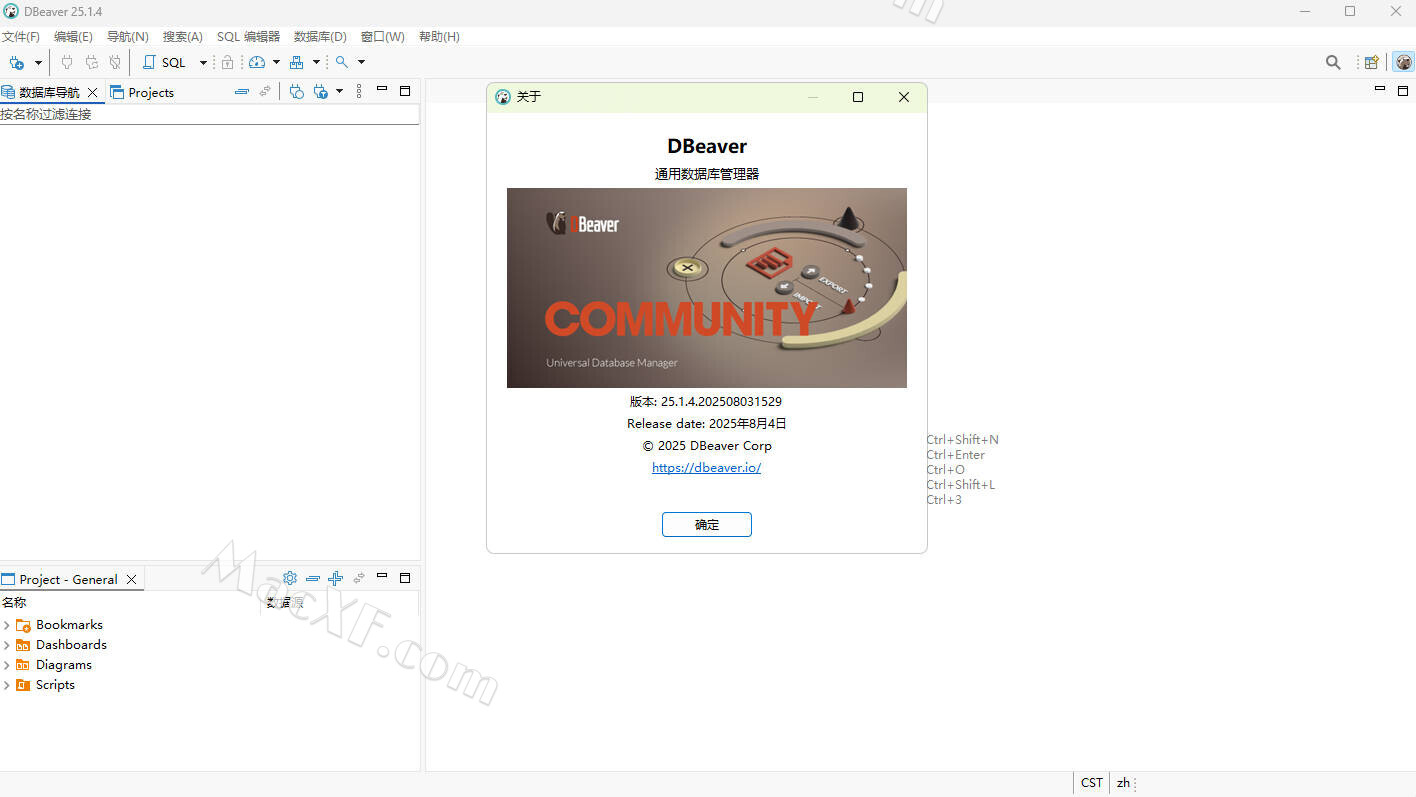
Task: Expand the Scripts folder
Action: point(7,685)
